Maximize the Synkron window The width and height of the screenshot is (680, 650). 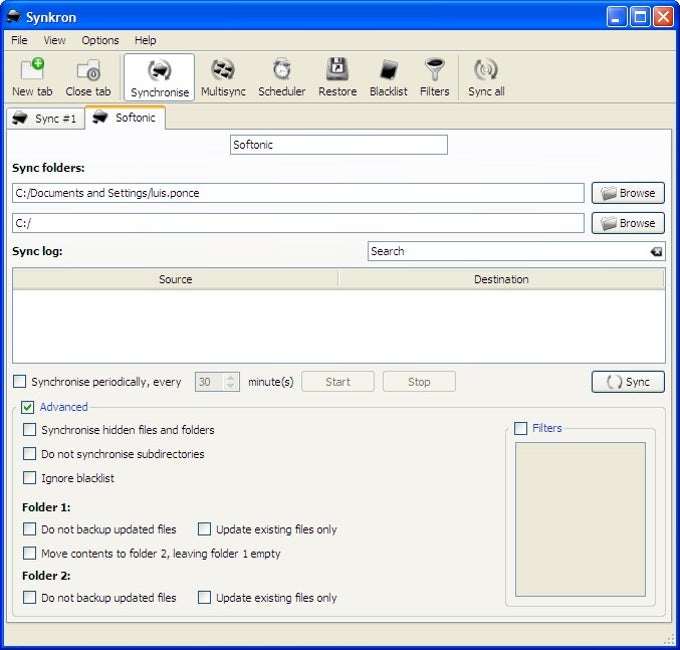pyautogui.click(x=640, y=17)
